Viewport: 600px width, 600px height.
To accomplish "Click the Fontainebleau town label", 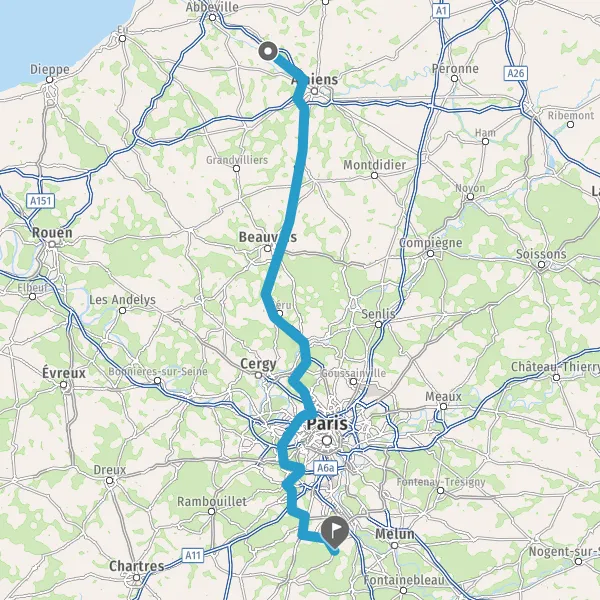I will coord(404,580).
